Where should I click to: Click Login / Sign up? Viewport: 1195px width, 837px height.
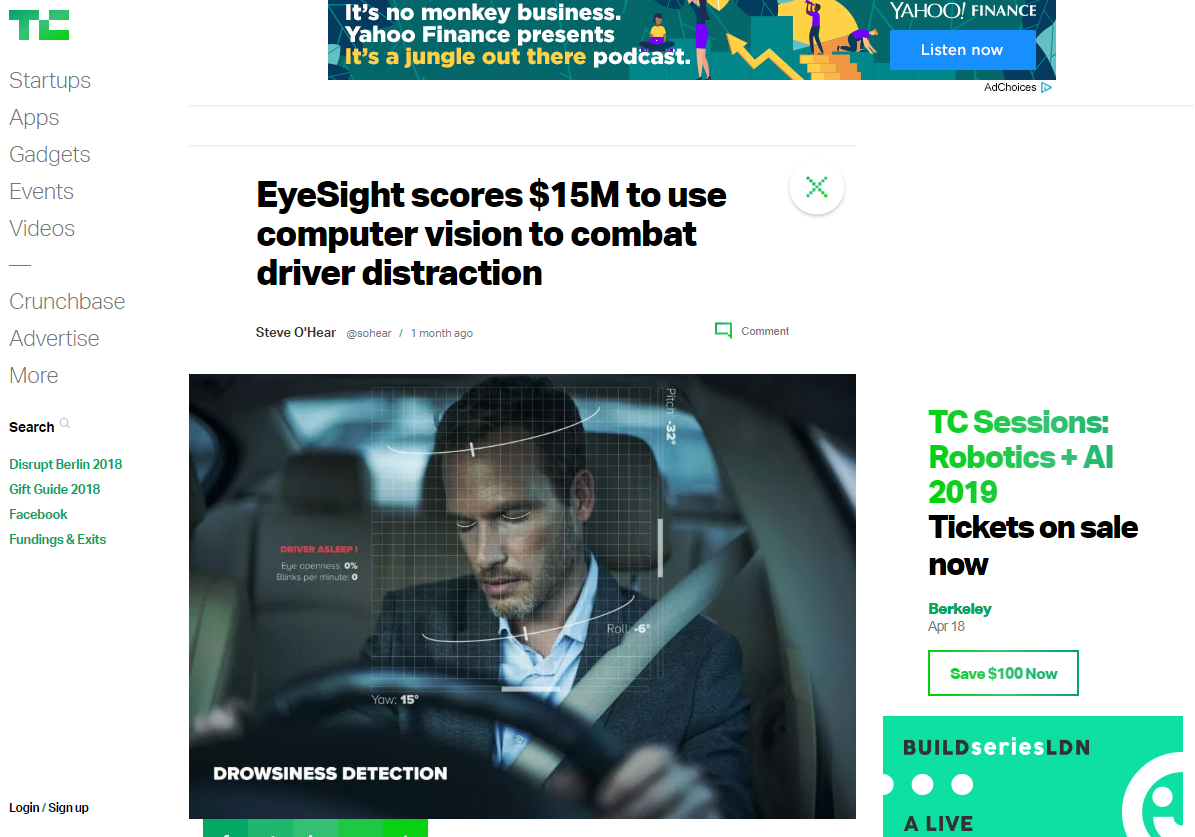[x=49, y=807]
